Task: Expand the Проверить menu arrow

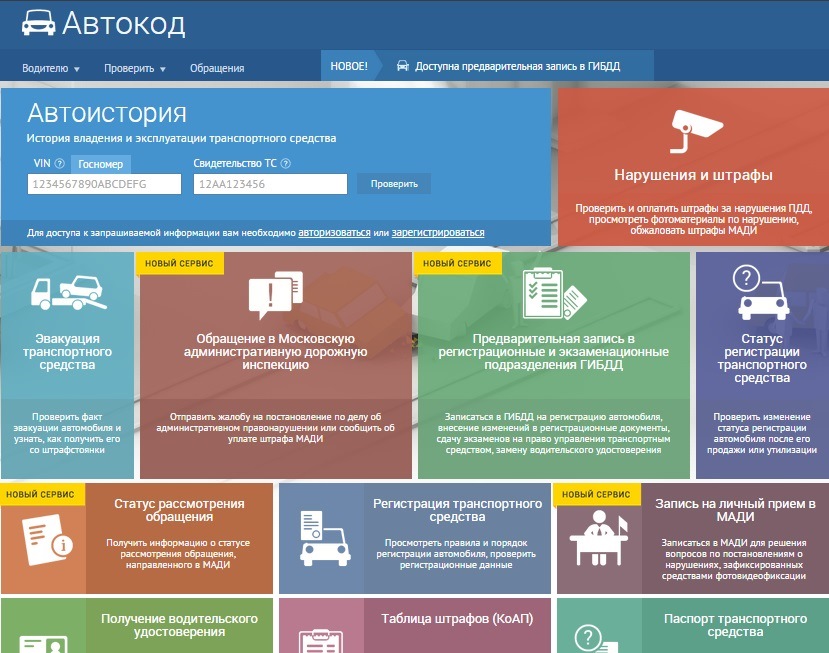Action: pos(163,69)
